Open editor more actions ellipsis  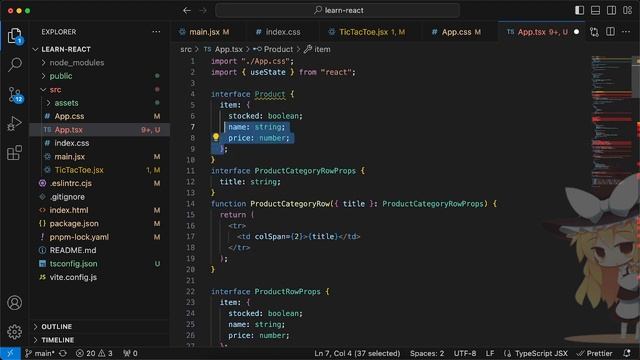626,32
